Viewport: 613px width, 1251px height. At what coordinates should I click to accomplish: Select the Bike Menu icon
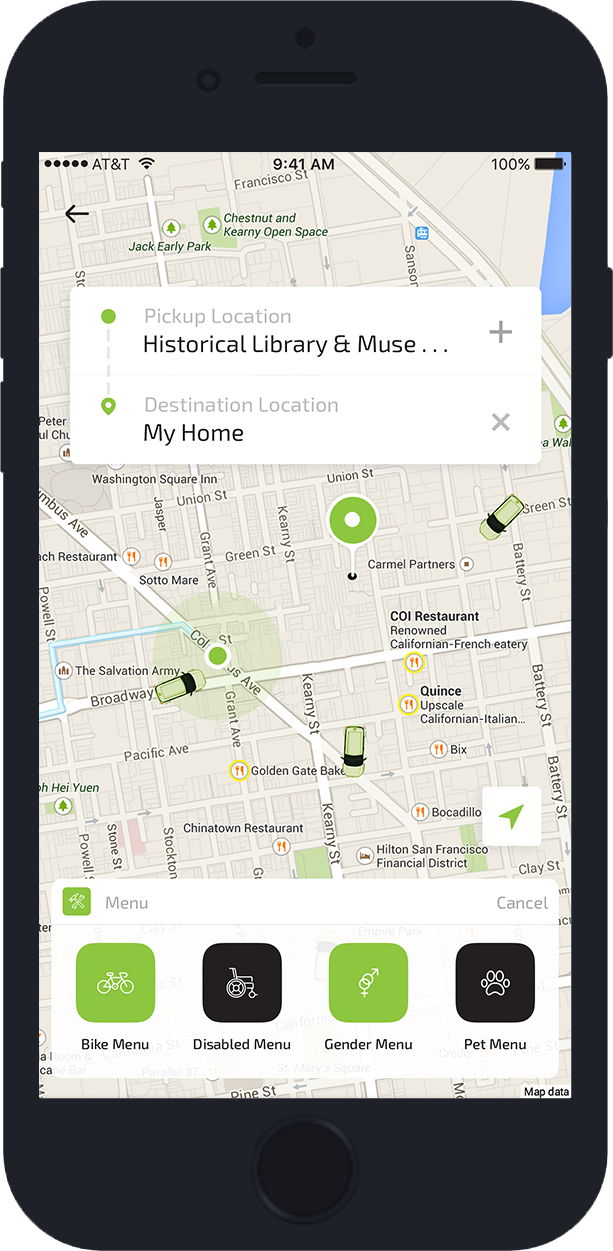tap(116, 983)
